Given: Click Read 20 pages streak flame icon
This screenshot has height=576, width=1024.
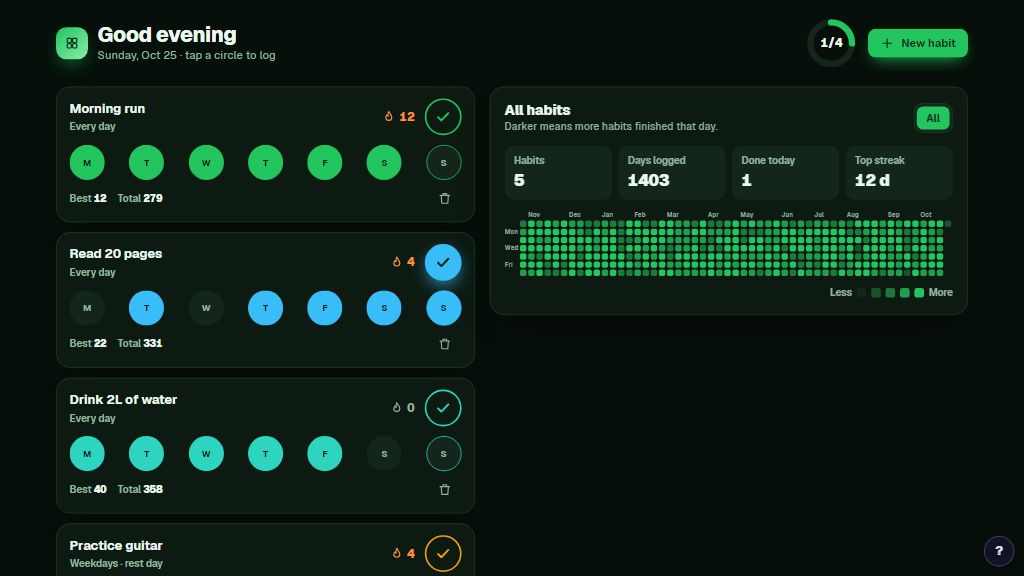Looking at the screenshot, I should [x=396, y=262].
